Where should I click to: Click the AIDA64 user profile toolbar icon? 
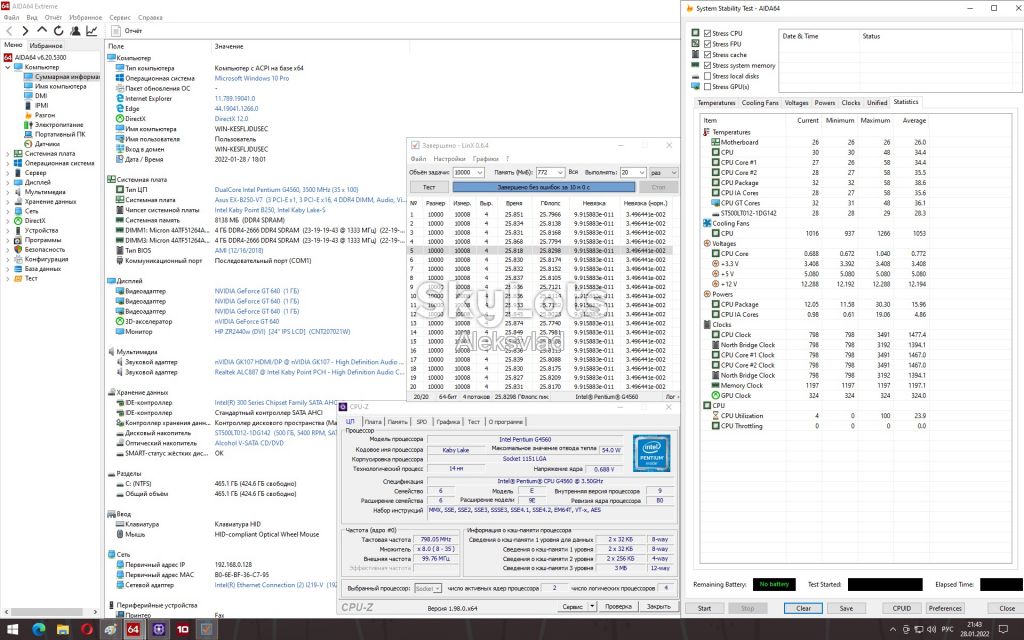(x=75, y=31)
